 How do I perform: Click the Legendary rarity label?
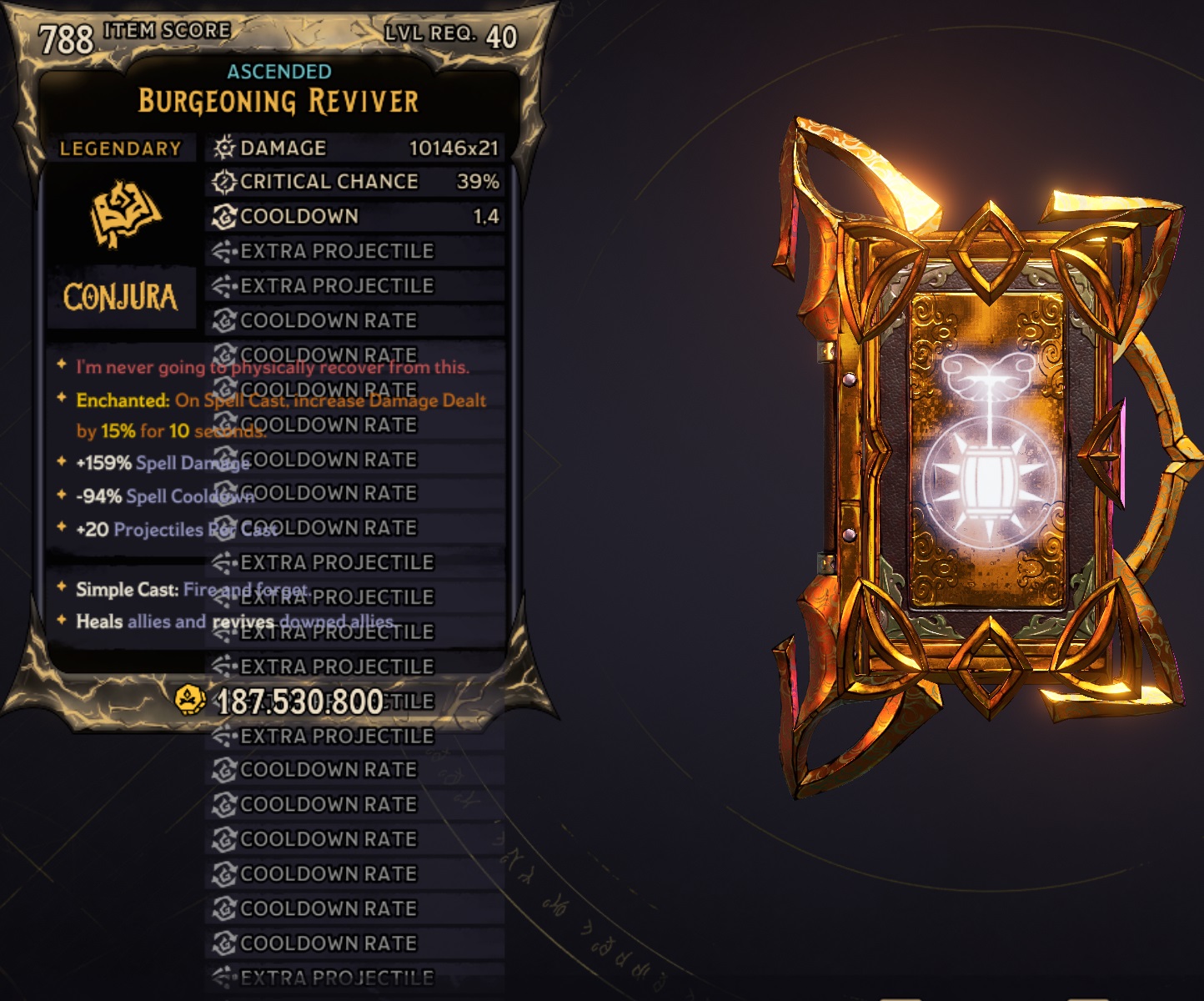click(x=120, y=149)
